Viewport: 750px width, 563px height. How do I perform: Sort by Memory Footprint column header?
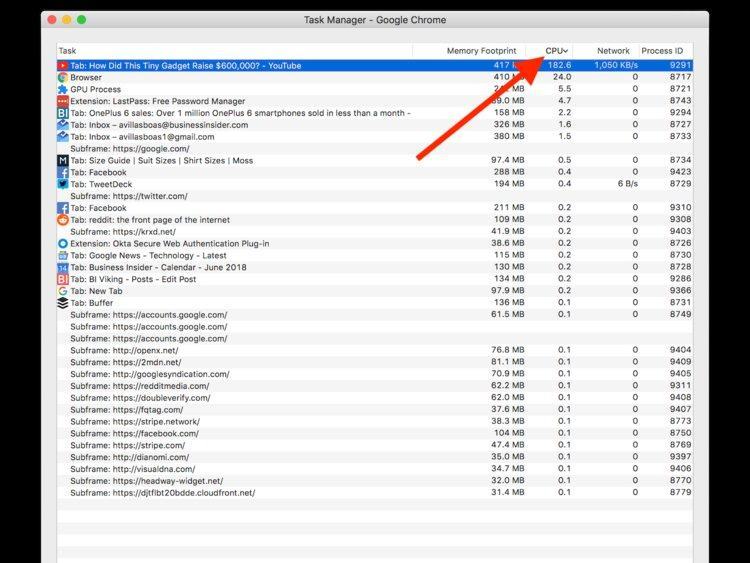coord(481,51)
